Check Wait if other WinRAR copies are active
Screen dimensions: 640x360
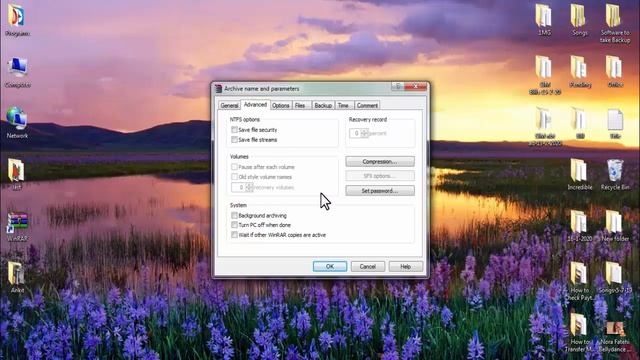(x=234, y=235)
